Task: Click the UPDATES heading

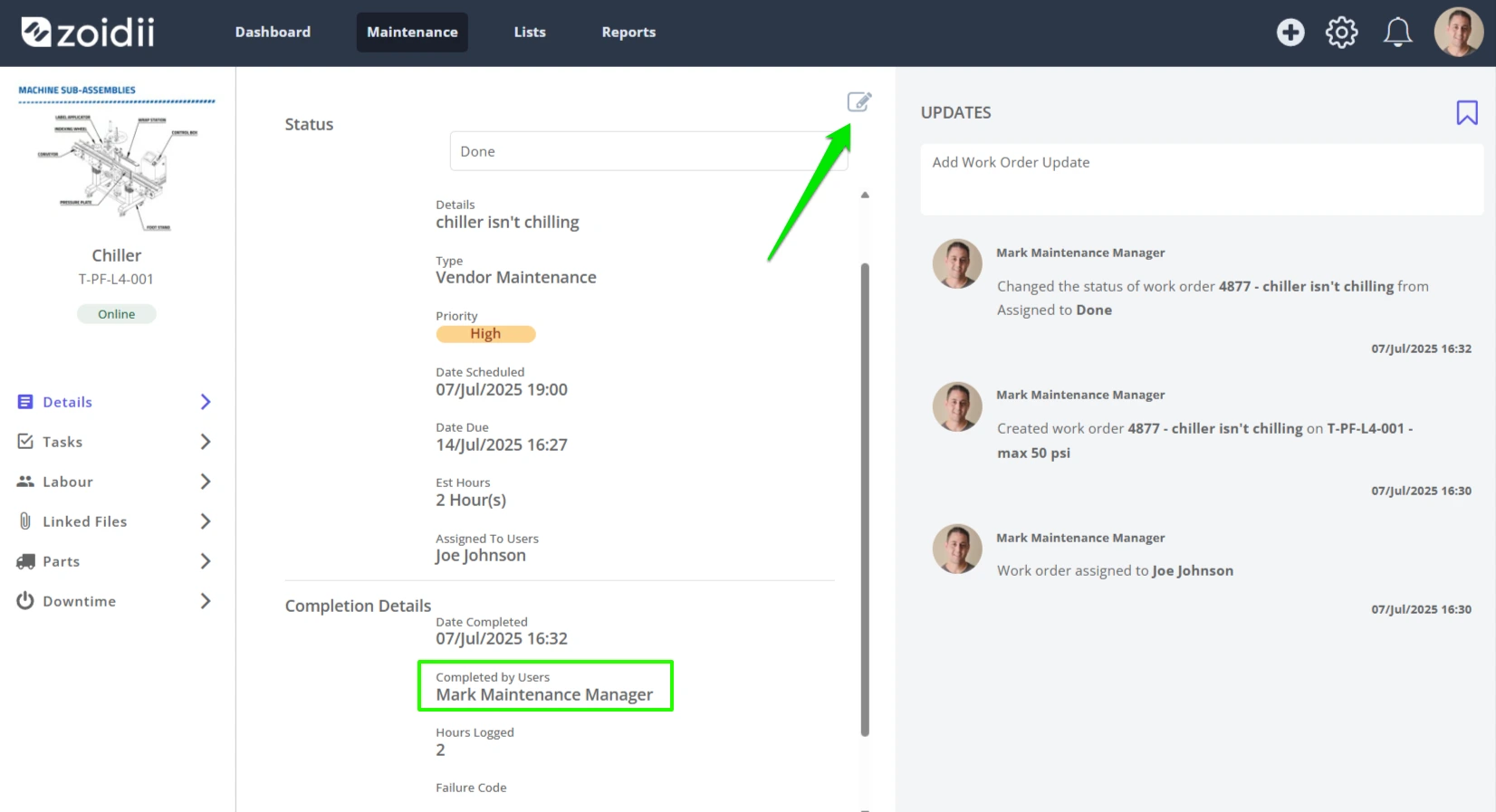Action: (955, 112)
